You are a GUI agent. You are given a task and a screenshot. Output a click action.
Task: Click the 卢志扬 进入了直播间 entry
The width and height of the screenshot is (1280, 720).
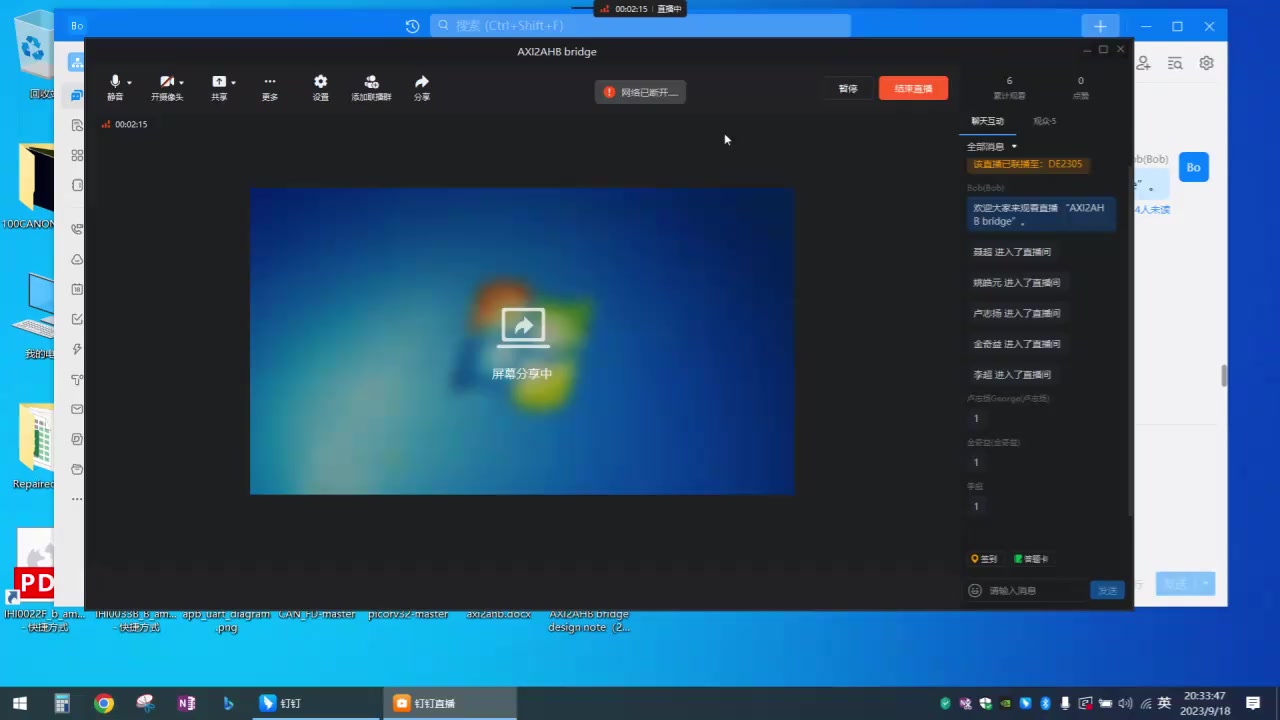point(1016,313)
